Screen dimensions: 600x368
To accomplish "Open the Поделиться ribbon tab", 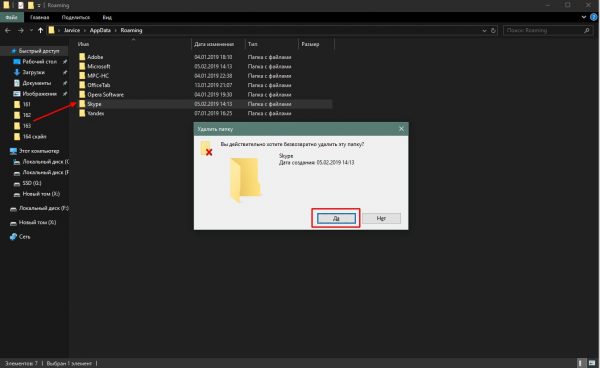I will [76, 17].
